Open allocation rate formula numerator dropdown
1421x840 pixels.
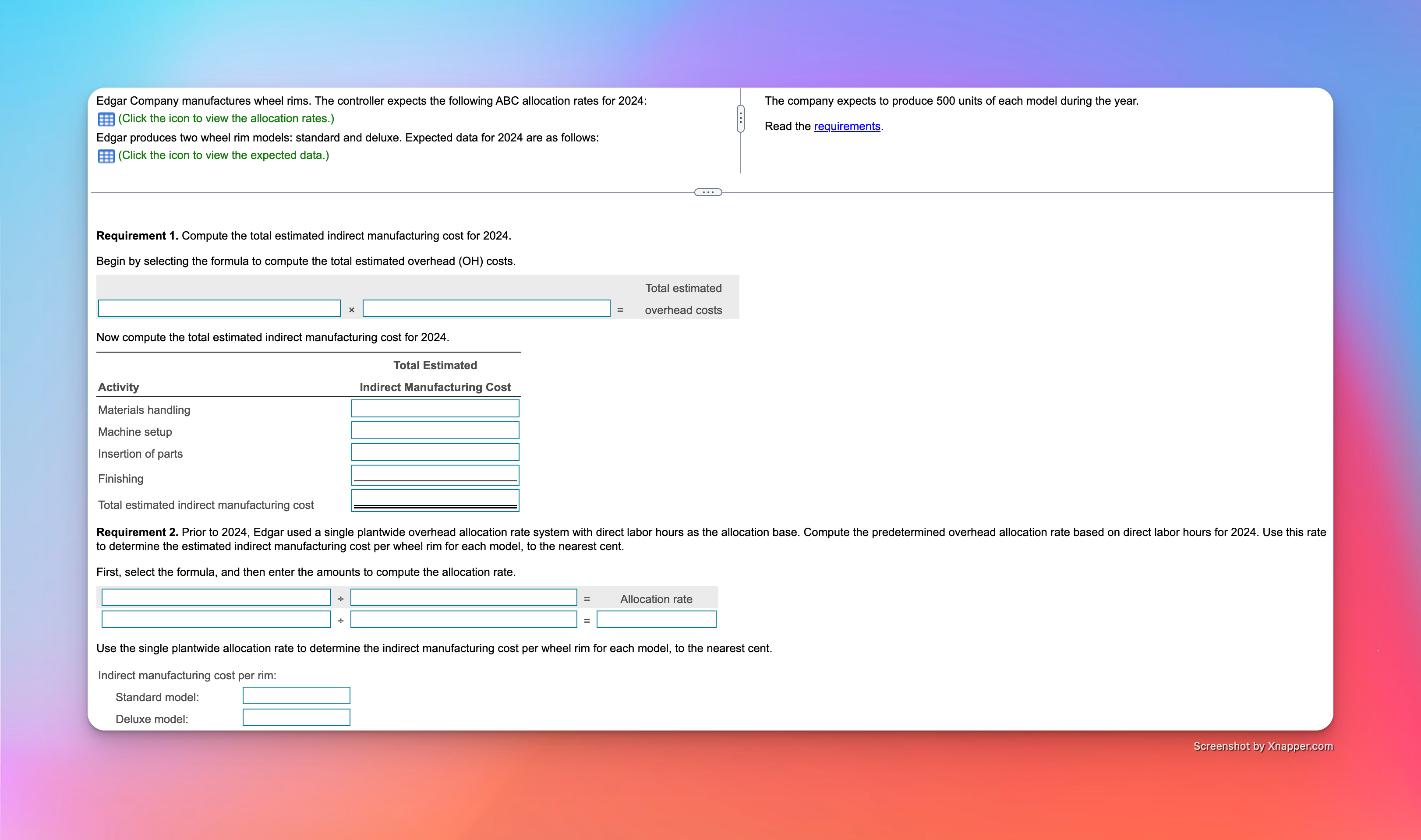click(x=216, y=598)
